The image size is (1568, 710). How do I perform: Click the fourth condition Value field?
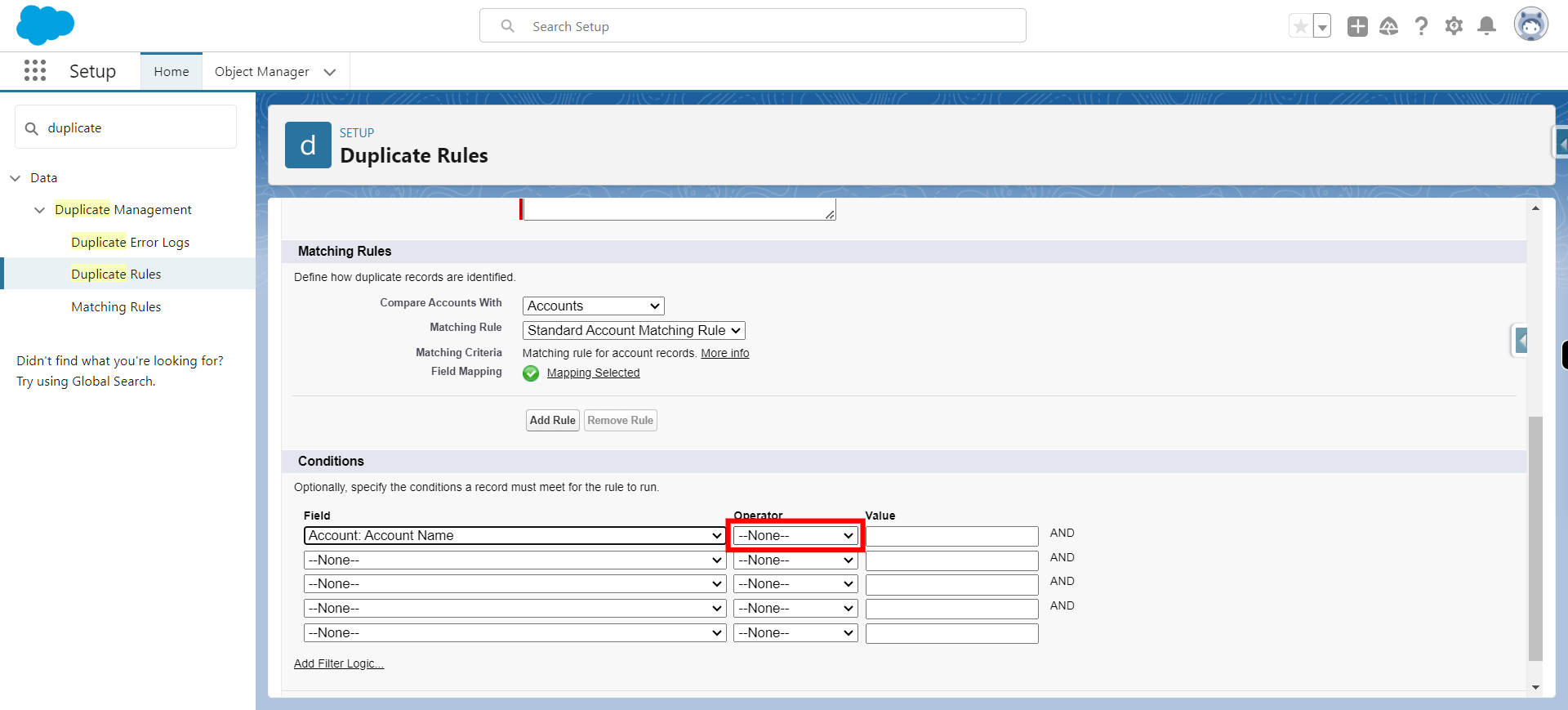tap(952, 609)
